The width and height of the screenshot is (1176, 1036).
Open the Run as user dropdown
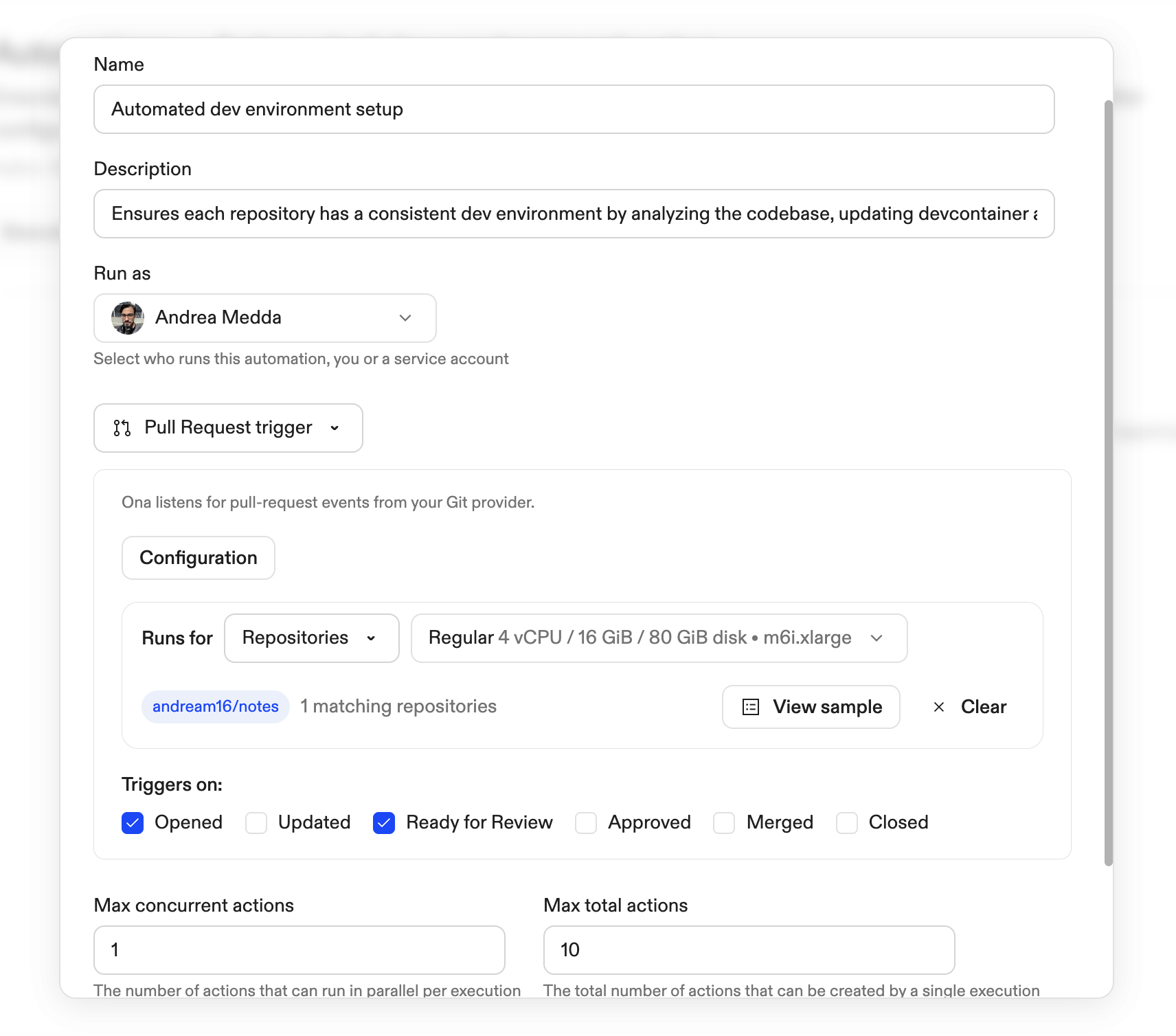tap(405, 318)
